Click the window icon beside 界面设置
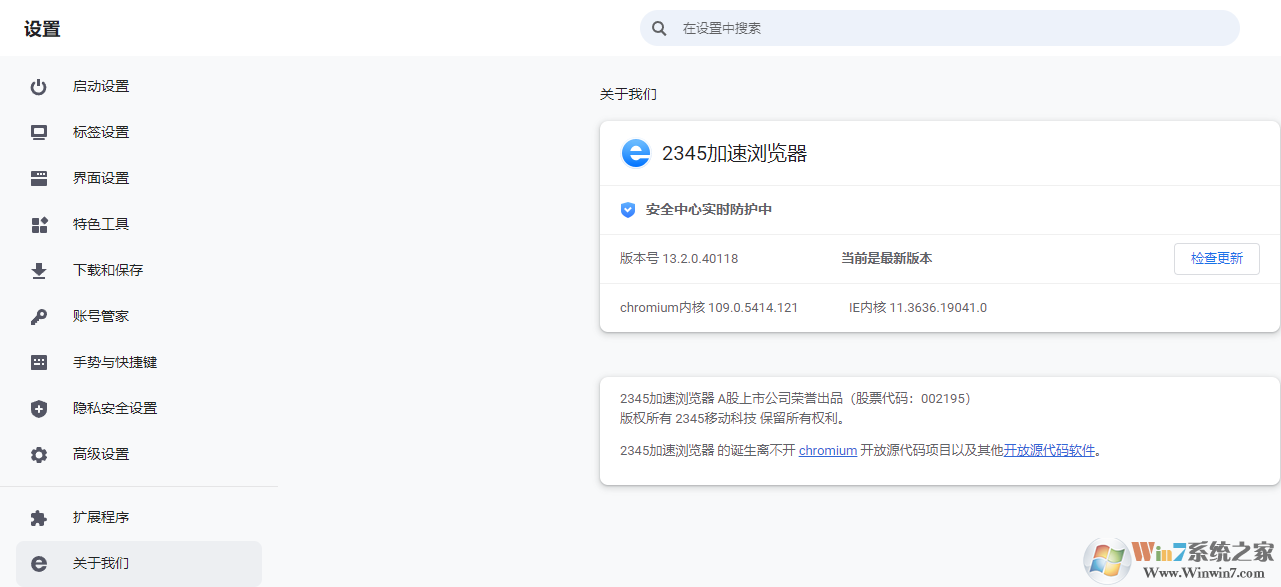The width and height of the screenshot is (1281, 587). (39, 179)
